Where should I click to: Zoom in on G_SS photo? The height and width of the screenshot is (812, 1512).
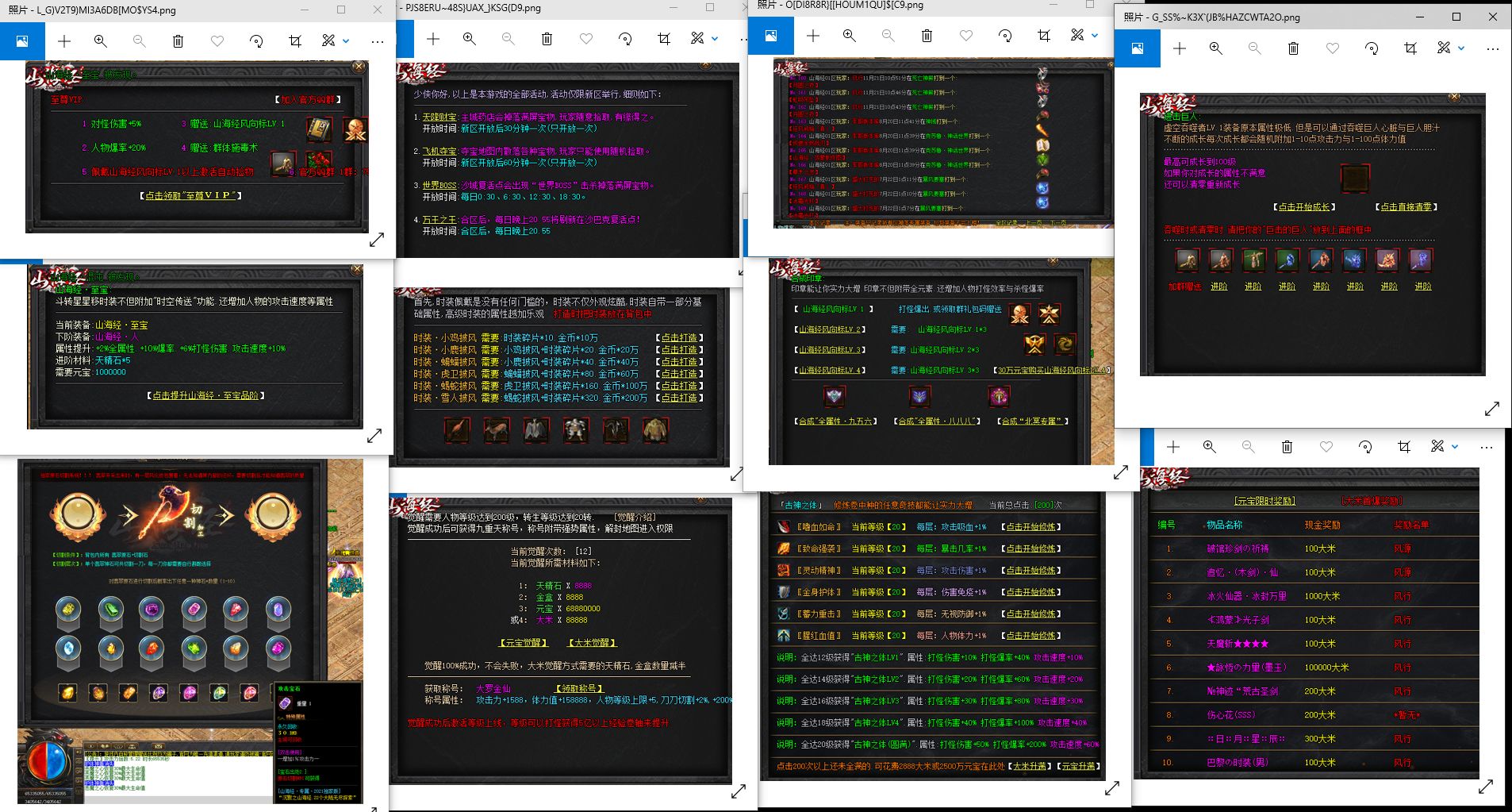click(1215, 48)
